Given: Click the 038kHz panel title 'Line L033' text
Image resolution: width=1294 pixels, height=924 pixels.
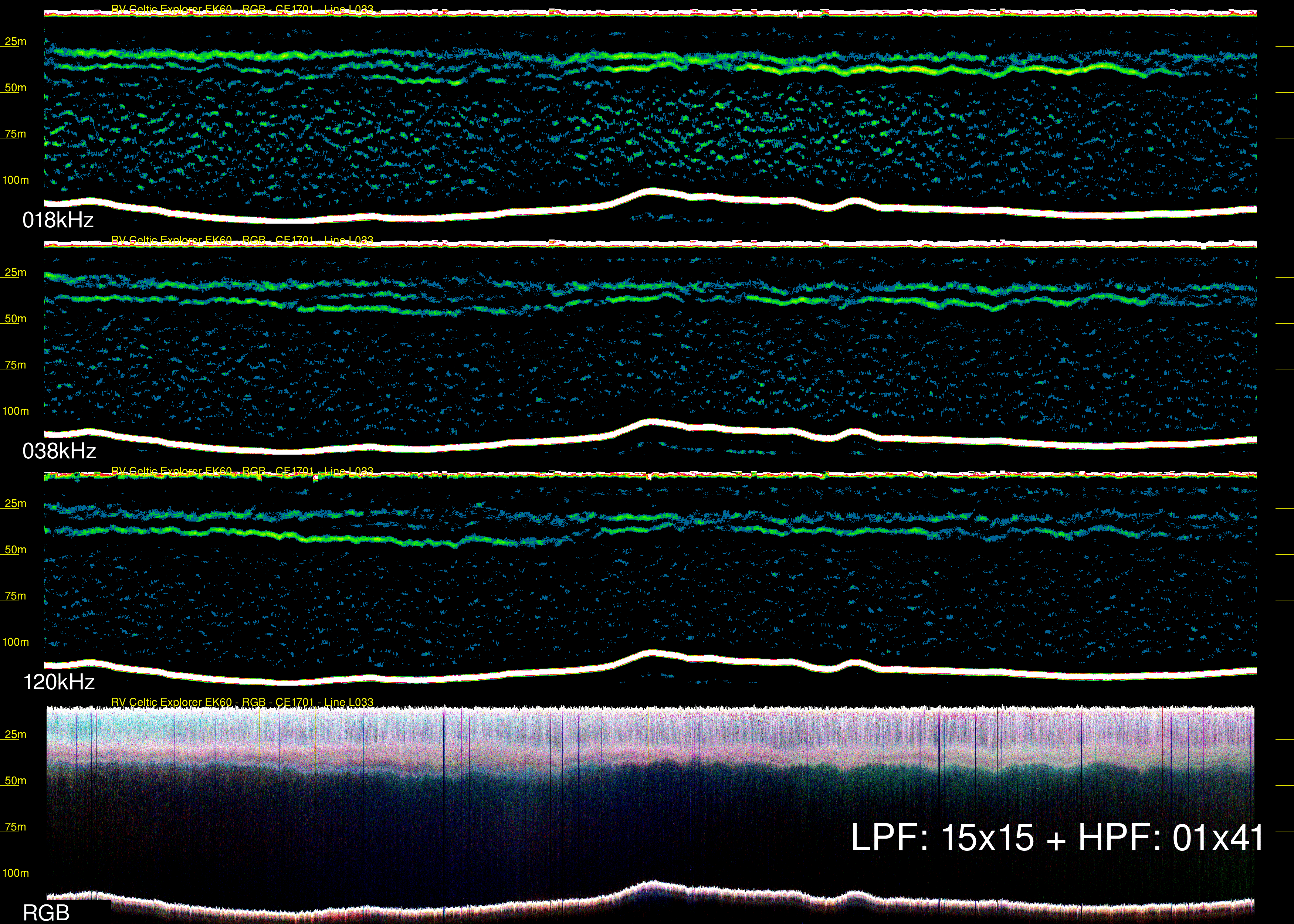Looking at the screenshot, I should (348, 240).
